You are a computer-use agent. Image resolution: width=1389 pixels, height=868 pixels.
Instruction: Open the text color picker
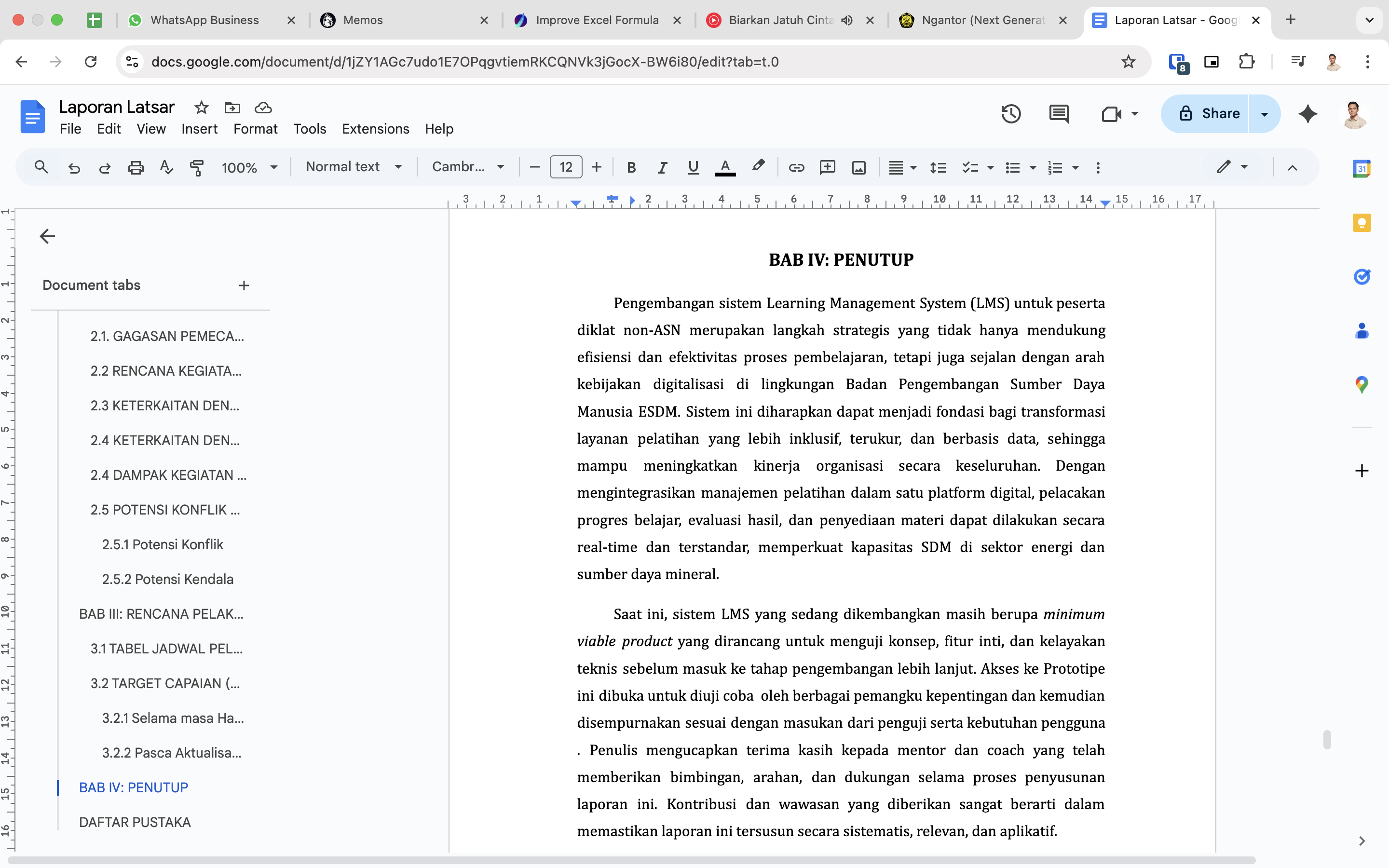coord(725,168)
